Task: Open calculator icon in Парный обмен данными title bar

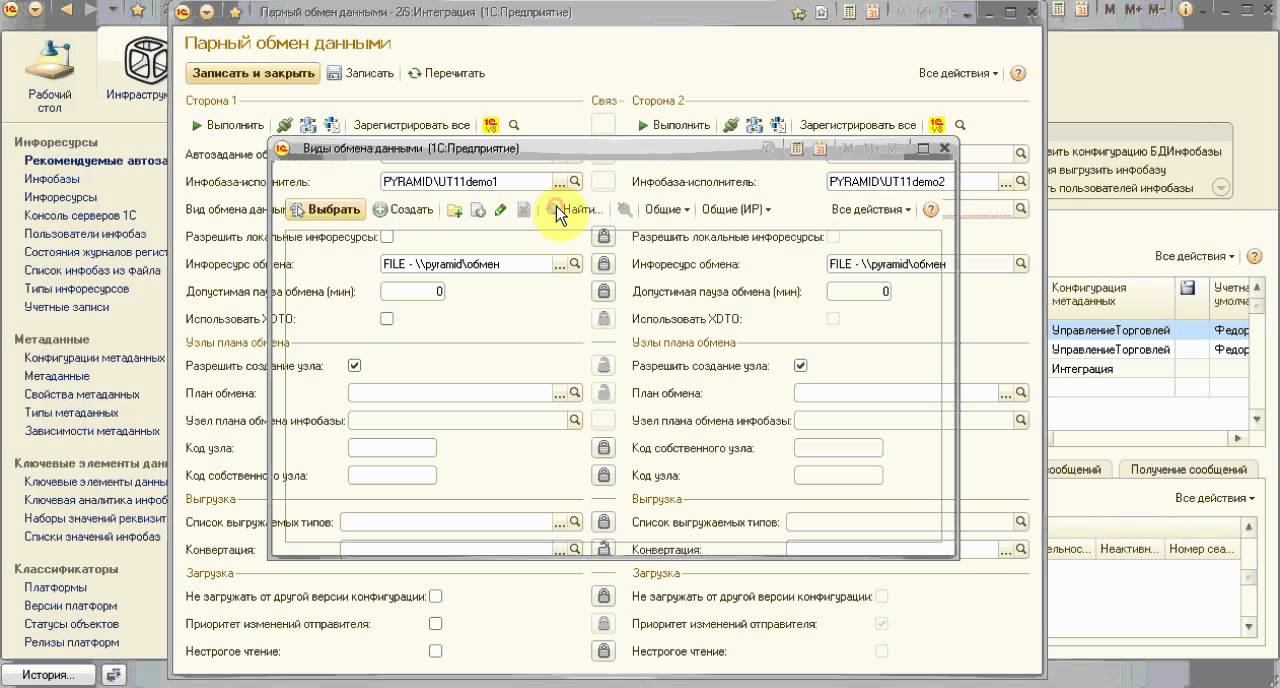Action: click(849, 12)
